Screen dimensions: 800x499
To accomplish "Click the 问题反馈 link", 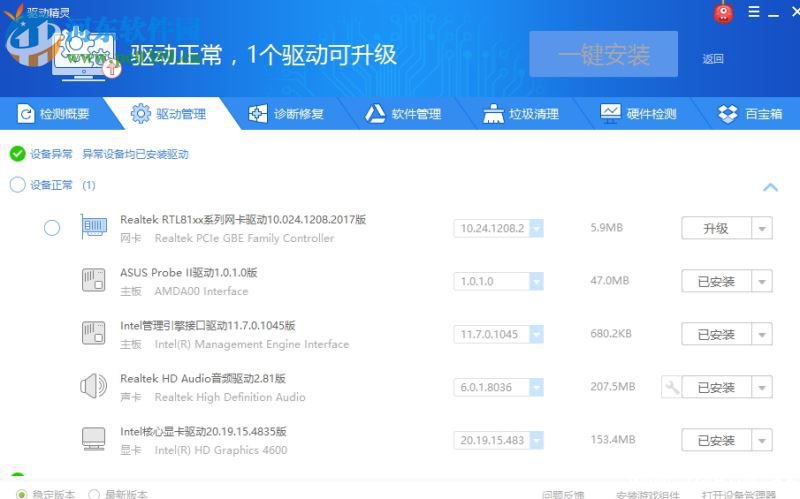I will tap(563, 494).
